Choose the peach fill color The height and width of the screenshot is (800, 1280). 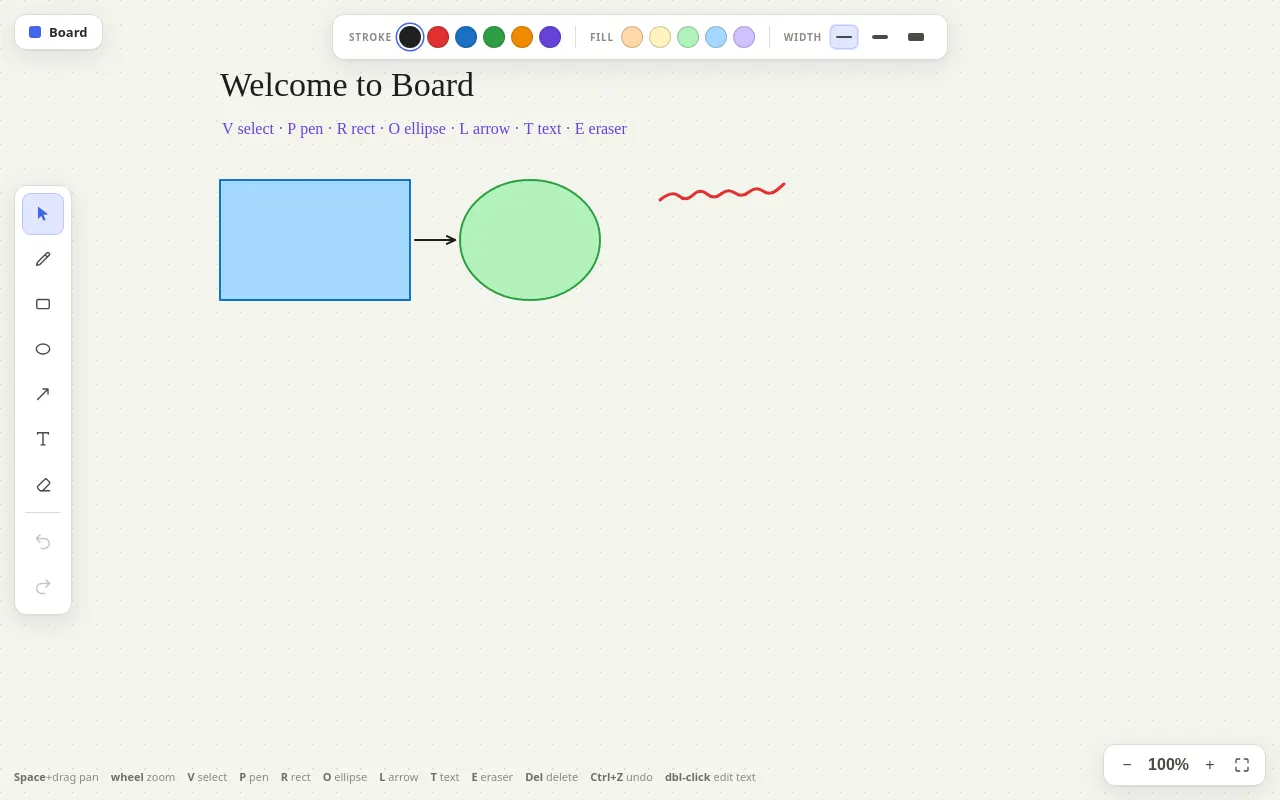pos(632,37)
